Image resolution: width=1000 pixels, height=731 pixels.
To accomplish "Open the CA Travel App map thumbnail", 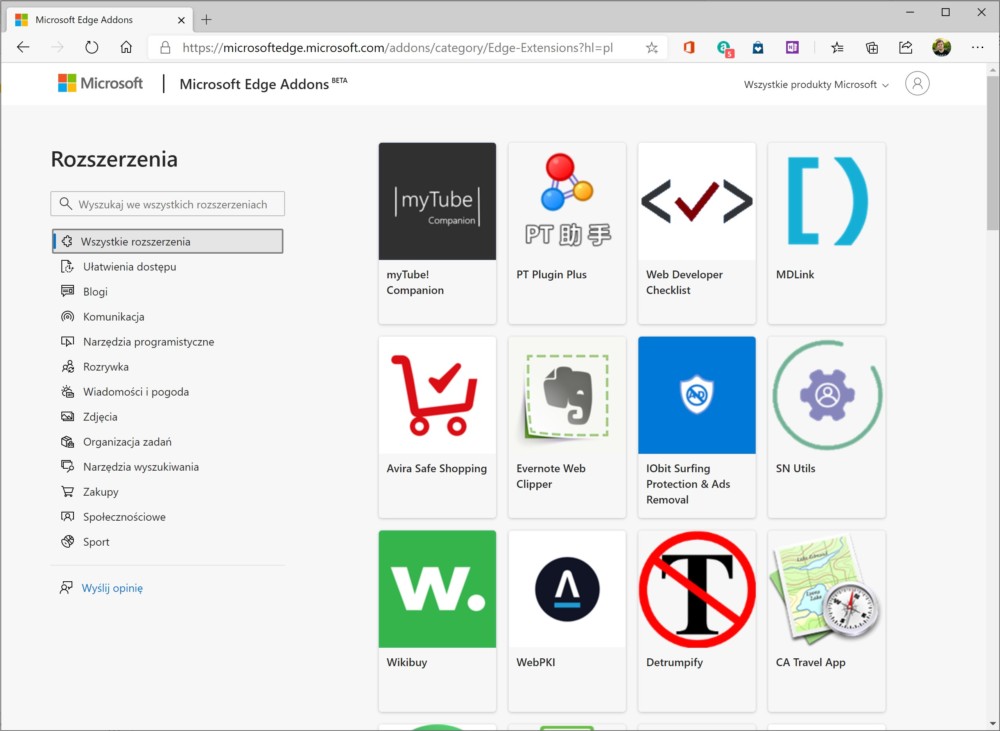I will tap(827, 589).
